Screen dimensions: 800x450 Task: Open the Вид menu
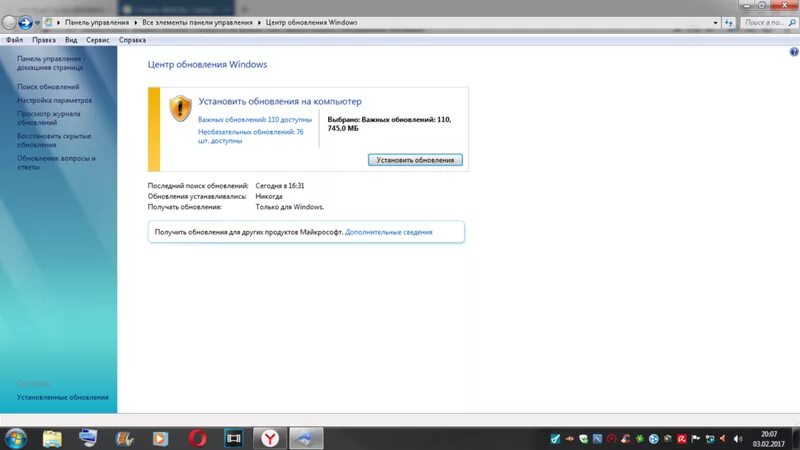click(x=71, y=40)
